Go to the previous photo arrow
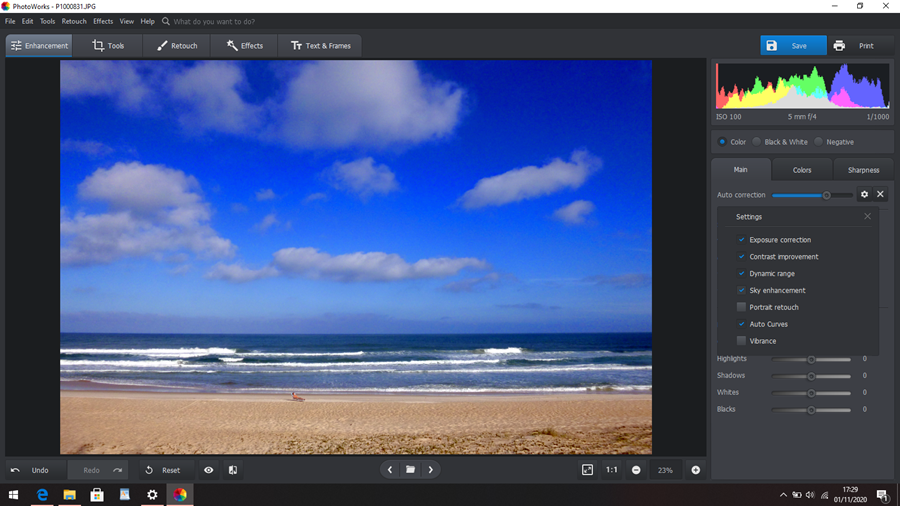 (390, 470)
